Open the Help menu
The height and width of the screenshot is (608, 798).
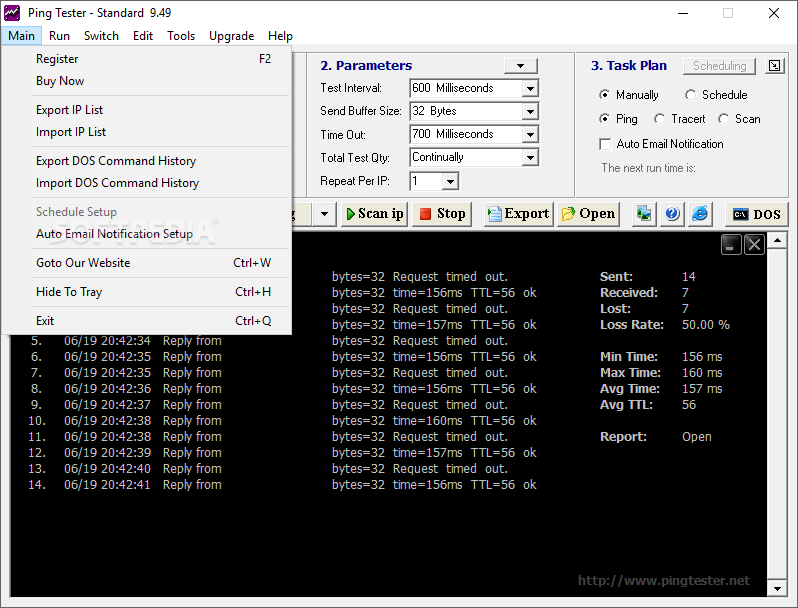click(280, 36)
